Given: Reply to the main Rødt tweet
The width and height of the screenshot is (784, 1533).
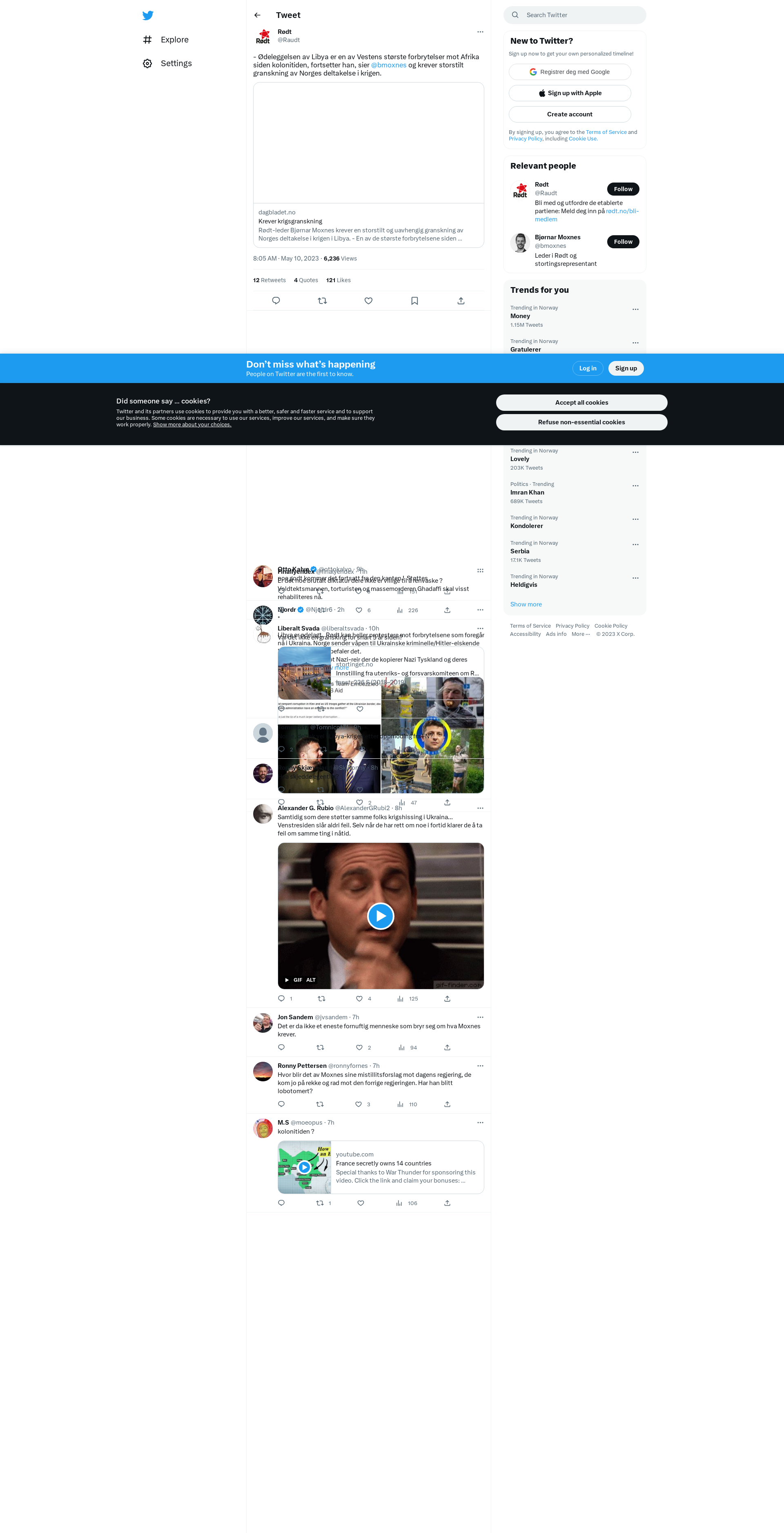Looking at the screenshot, I should 276,301.
